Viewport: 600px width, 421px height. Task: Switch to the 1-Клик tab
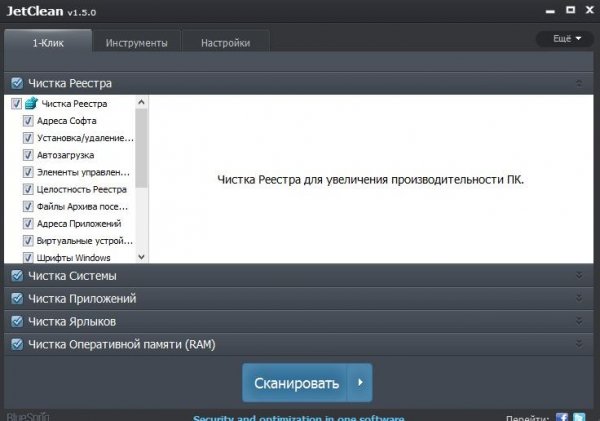(x=48, y=41)
